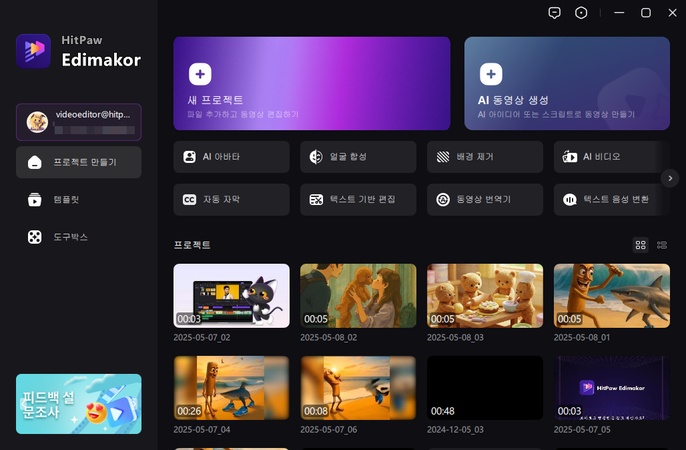Open the 자동 자막 tool

[231, 199]
